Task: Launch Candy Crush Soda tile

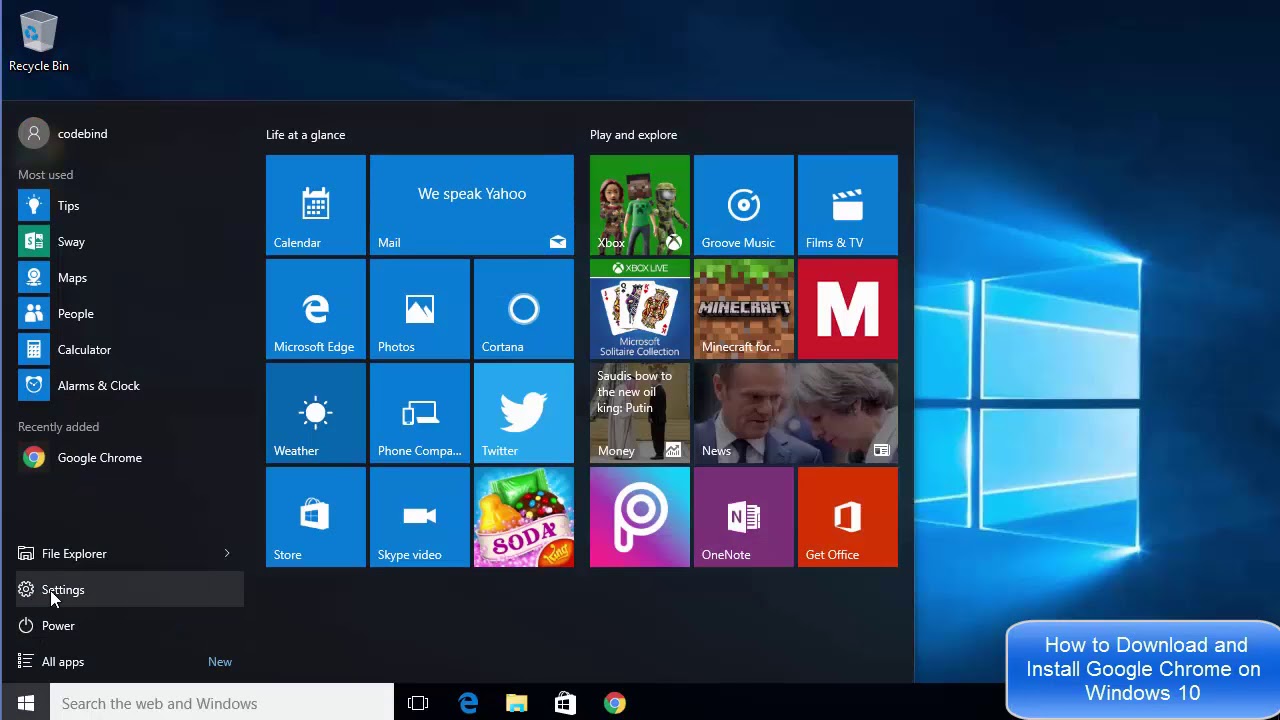Action: pos(524,517)
